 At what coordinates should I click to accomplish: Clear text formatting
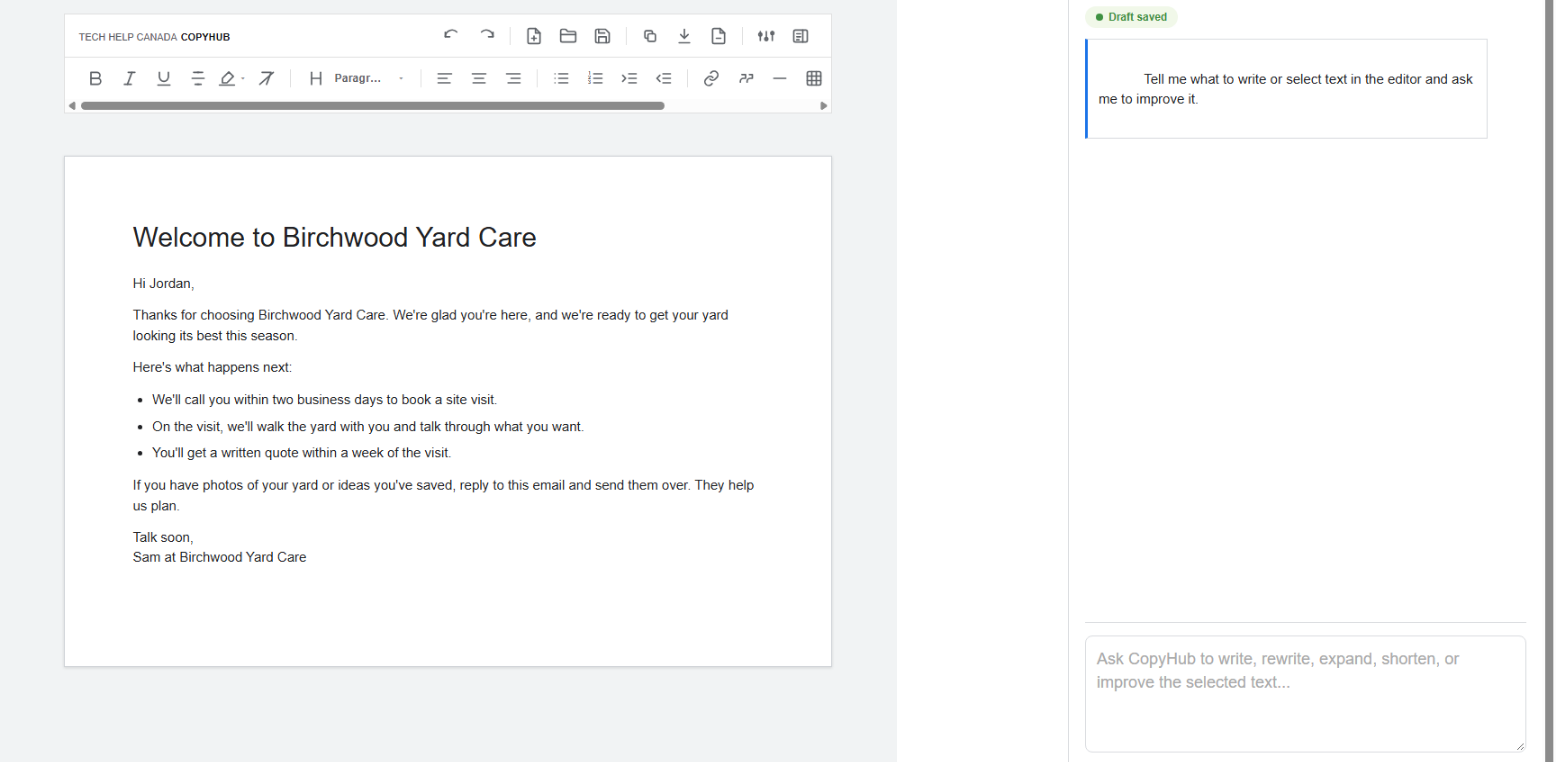click(x=266, y=78)
